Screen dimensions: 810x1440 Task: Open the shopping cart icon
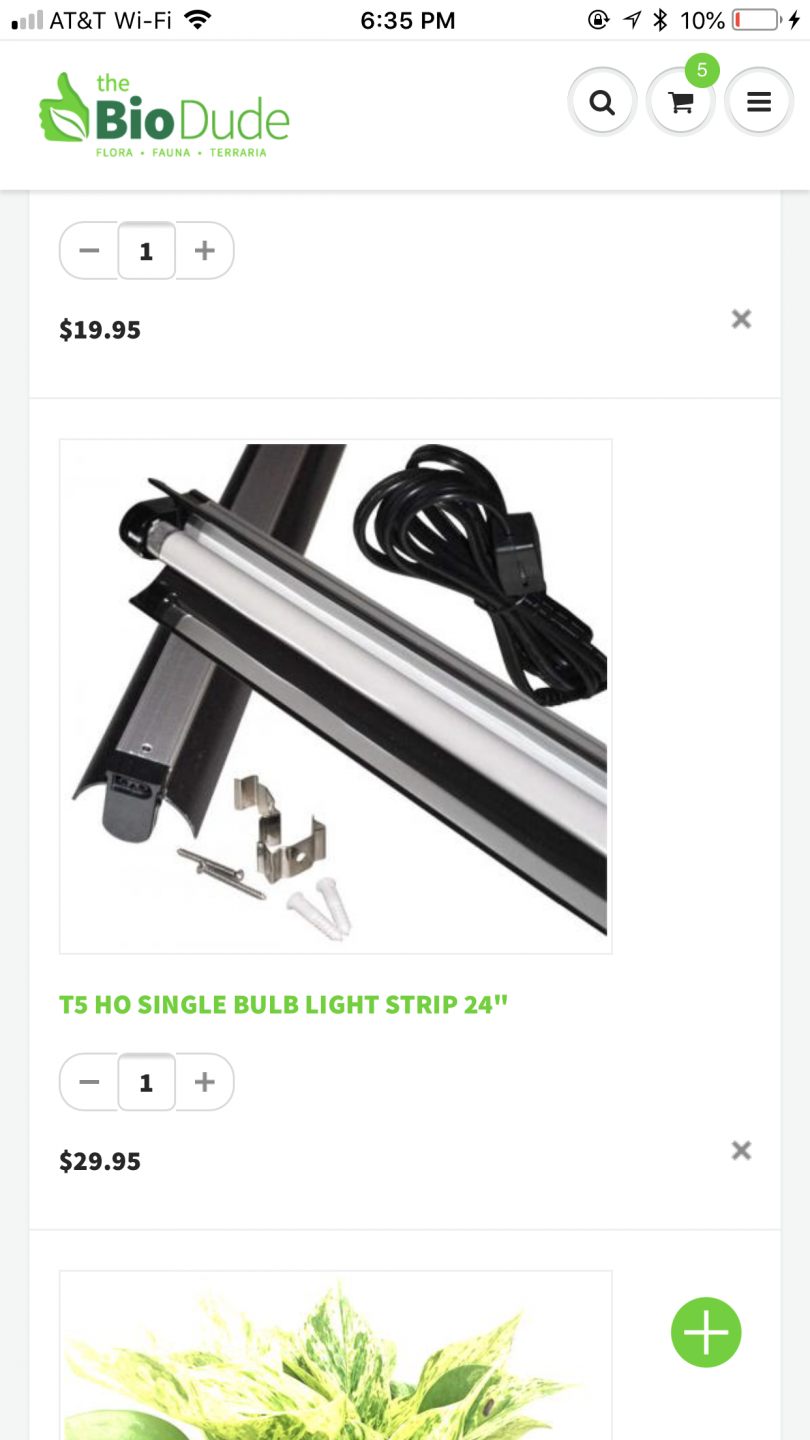pyautogui.click(x=681, y=102)
